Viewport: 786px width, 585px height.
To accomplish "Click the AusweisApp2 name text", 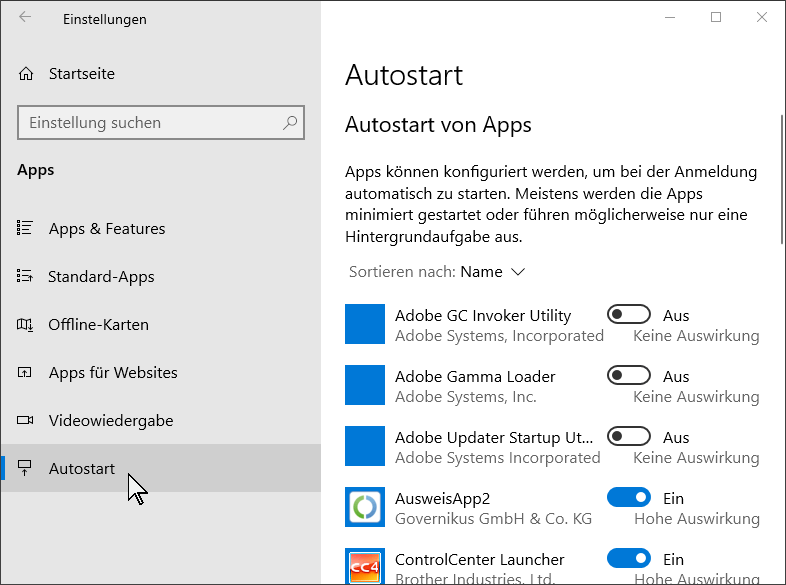I will point(442,499).
